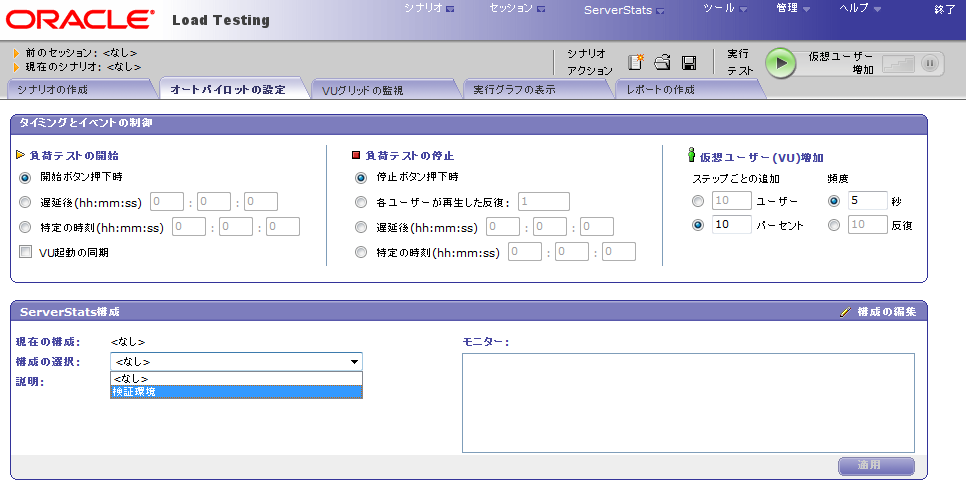Click the 秒 frequency field showing 5
Viewport: 966px width, 491px height.
coord(868,200)
